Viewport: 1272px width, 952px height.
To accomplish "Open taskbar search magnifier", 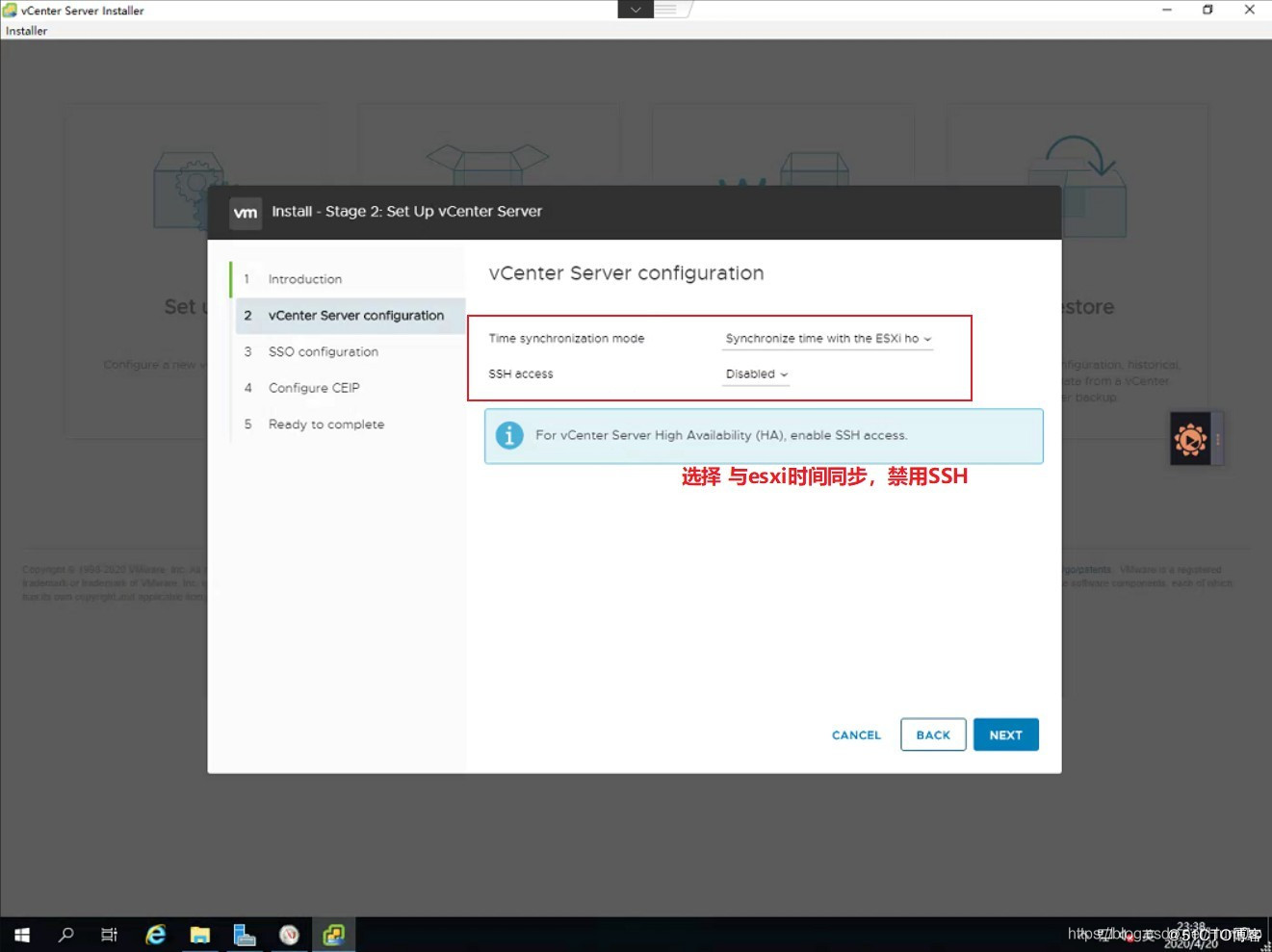I will coord(65,934).
